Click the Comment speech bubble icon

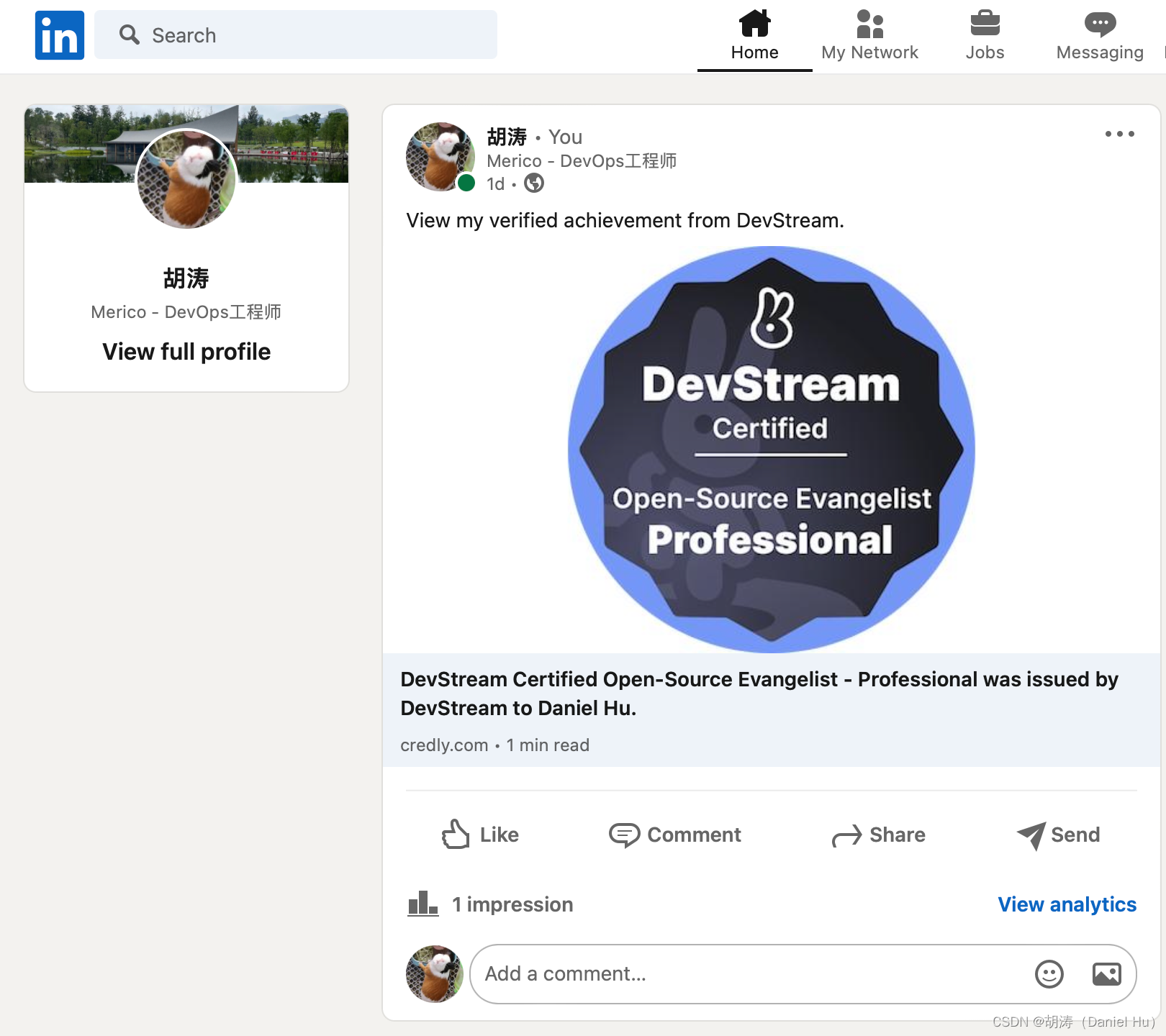[625, 835]
